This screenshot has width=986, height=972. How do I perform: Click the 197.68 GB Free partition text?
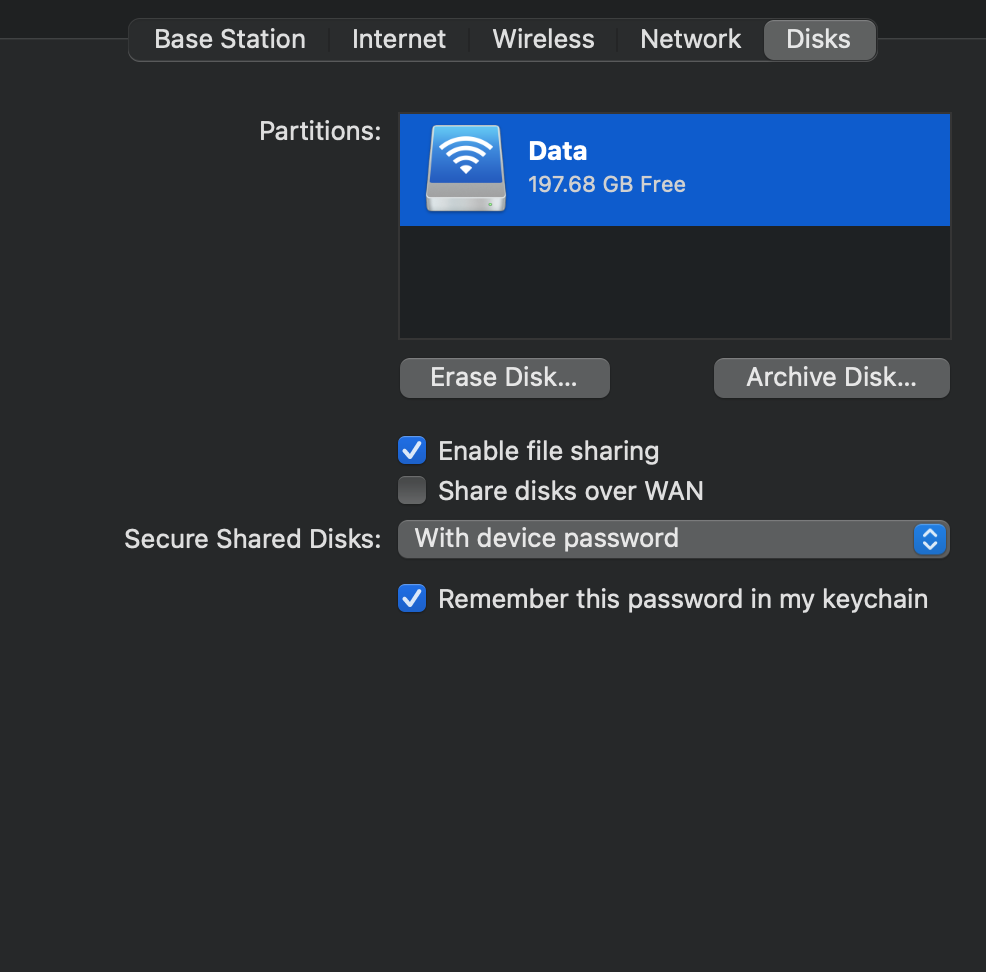(x=607, y=184)
